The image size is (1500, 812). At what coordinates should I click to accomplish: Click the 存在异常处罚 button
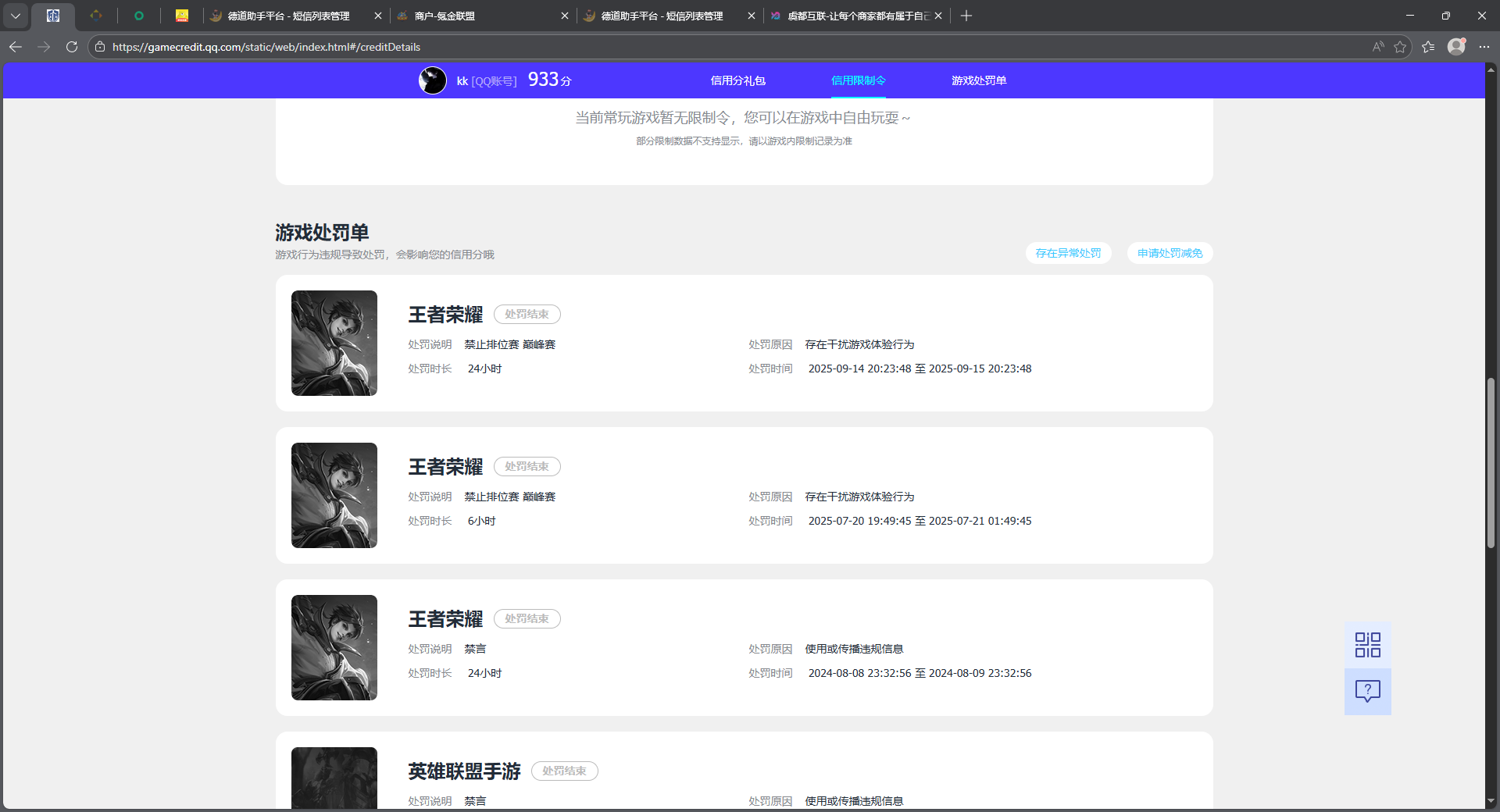point(1068,253)
